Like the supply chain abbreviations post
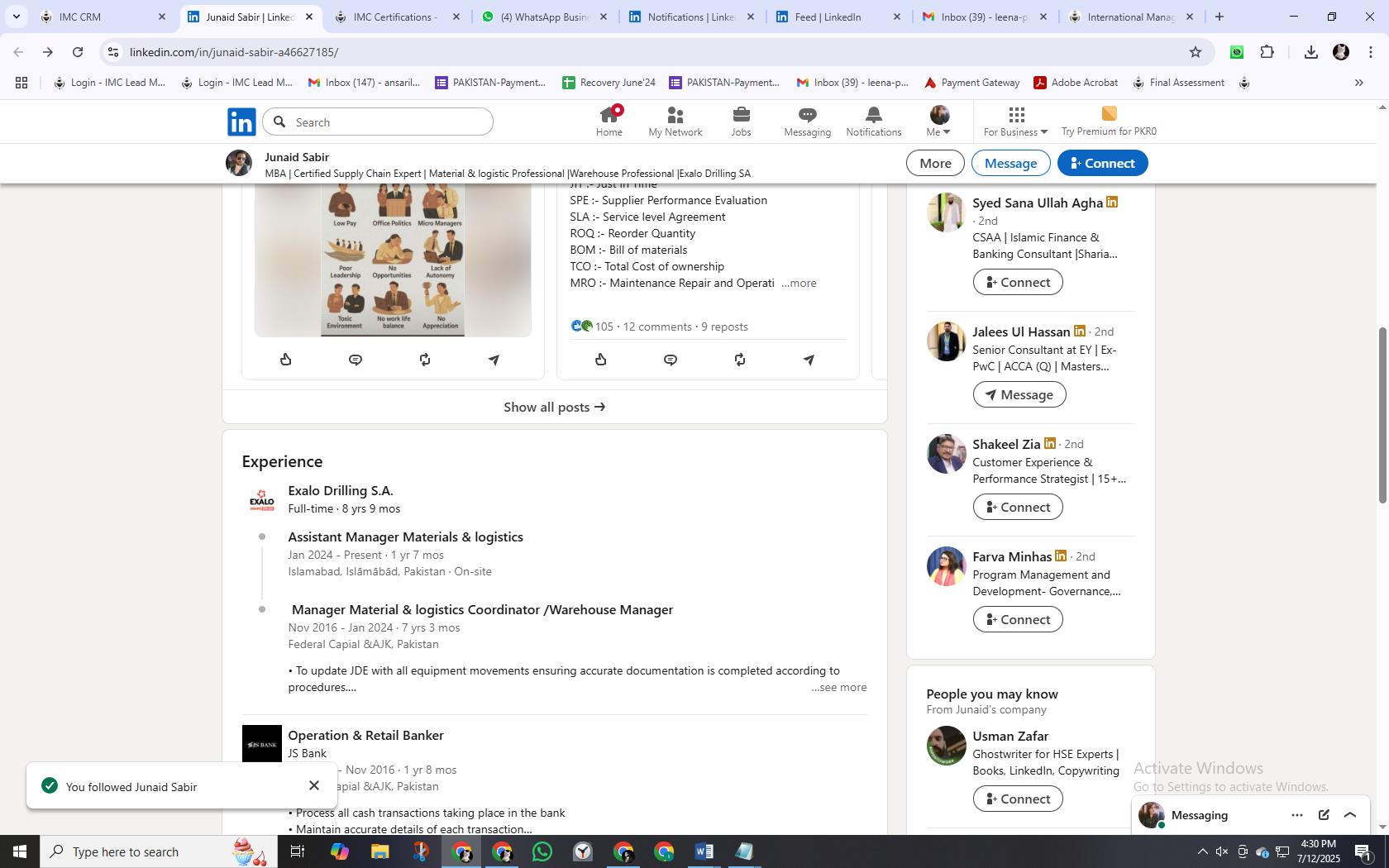1389x868 pixels. [x=601, y=360]
